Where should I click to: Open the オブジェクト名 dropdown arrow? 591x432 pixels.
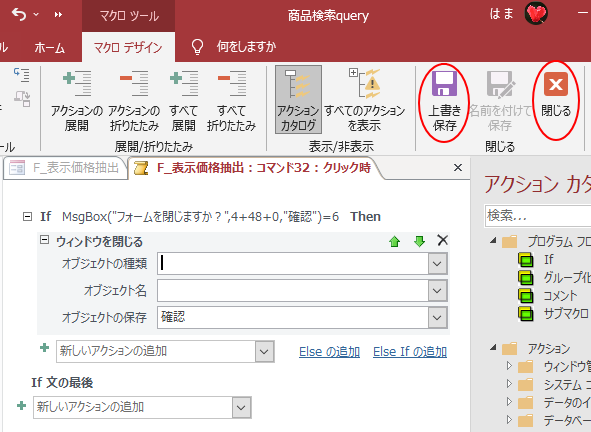437,291
